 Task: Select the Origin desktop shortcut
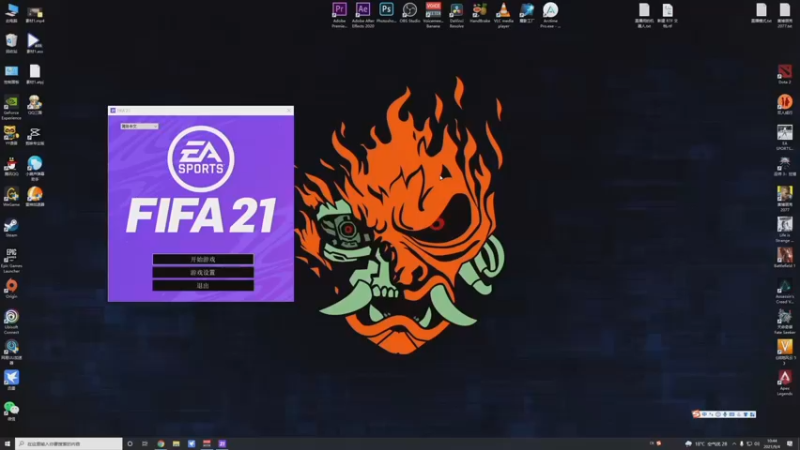point(11,289)
